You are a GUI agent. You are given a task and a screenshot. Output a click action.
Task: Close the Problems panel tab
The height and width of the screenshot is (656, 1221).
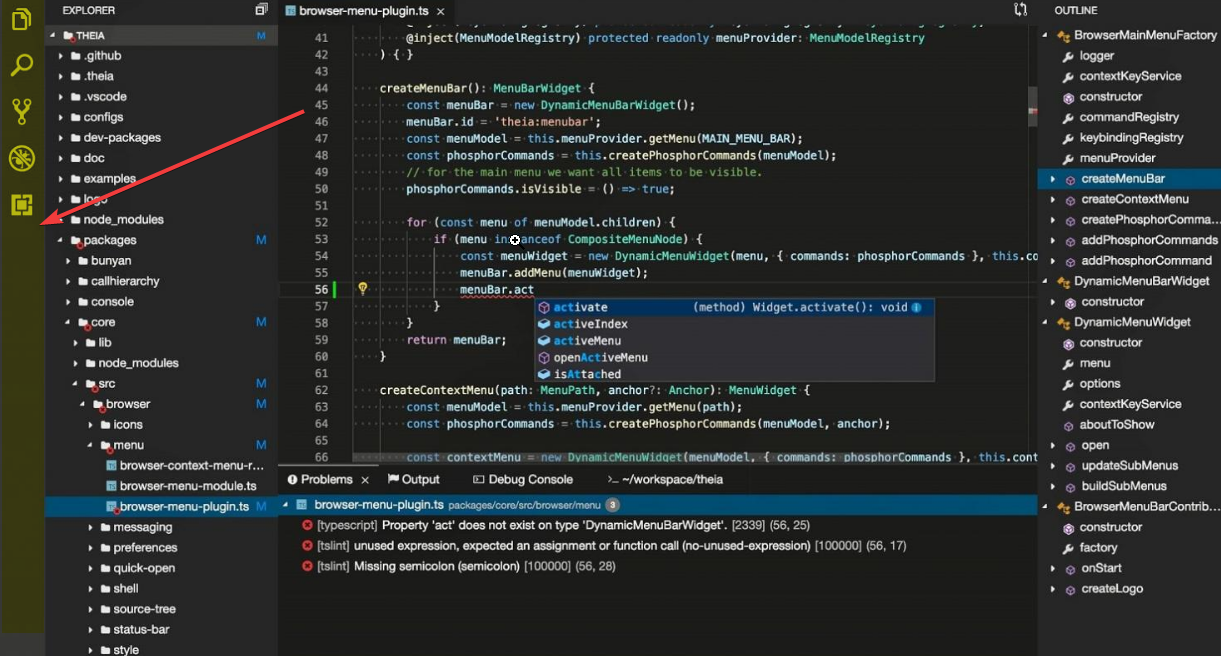[x=365, y=480]
